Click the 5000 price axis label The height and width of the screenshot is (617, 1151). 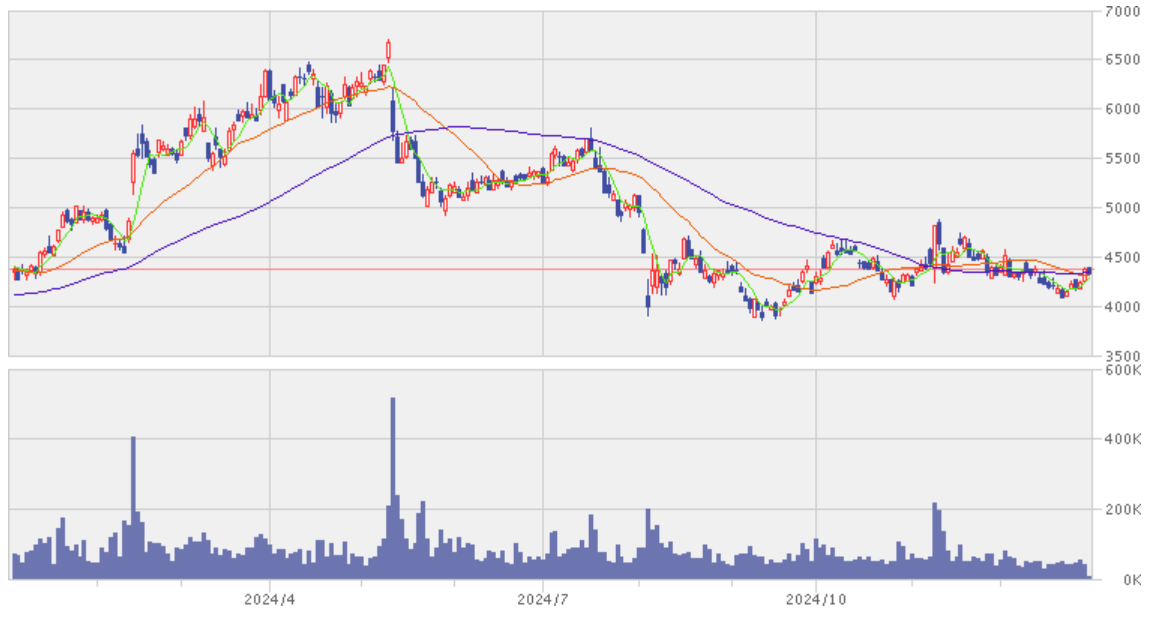tap(1121, 208)
